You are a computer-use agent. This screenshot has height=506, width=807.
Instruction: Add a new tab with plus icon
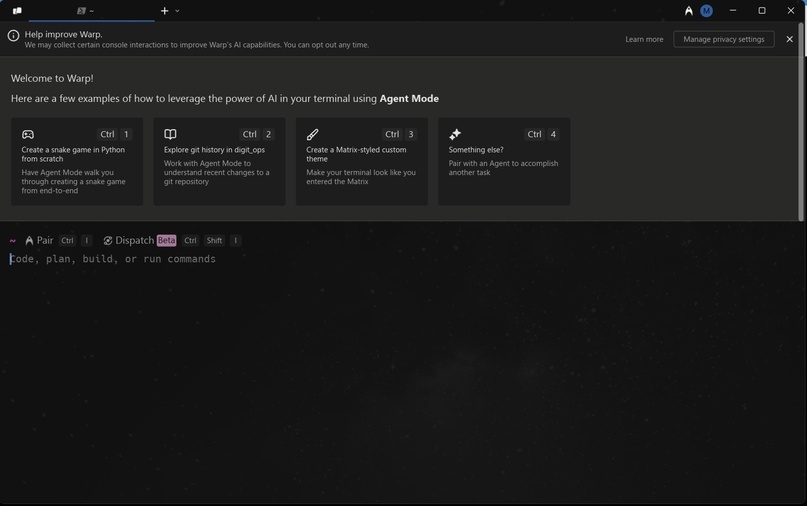coord(164,11)
